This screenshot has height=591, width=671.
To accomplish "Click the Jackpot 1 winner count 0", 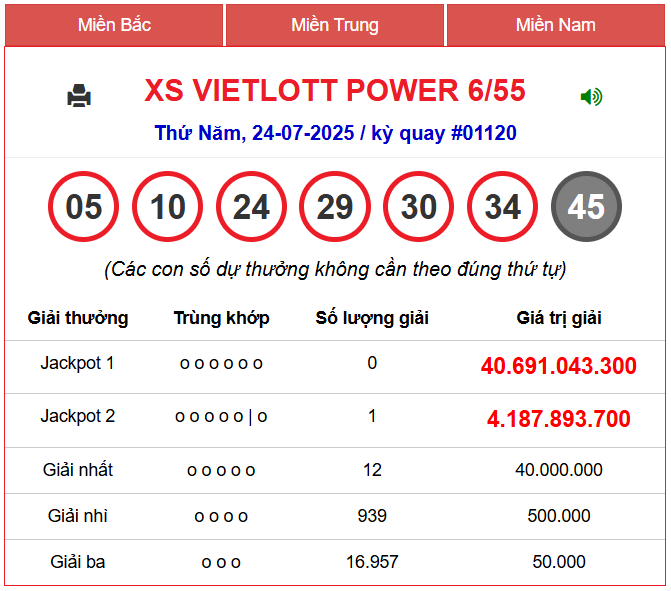I will [x=372, y=363].
